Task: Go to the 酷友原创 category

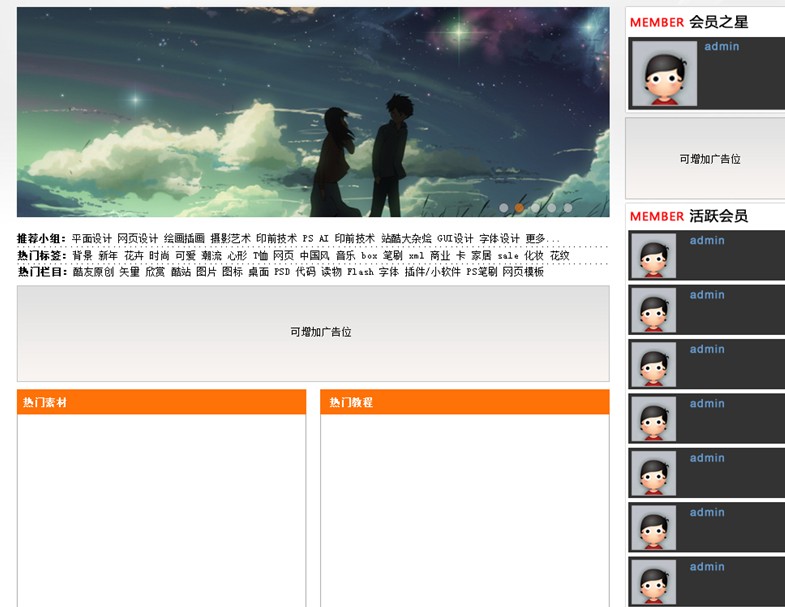Action: pos(93,272)
